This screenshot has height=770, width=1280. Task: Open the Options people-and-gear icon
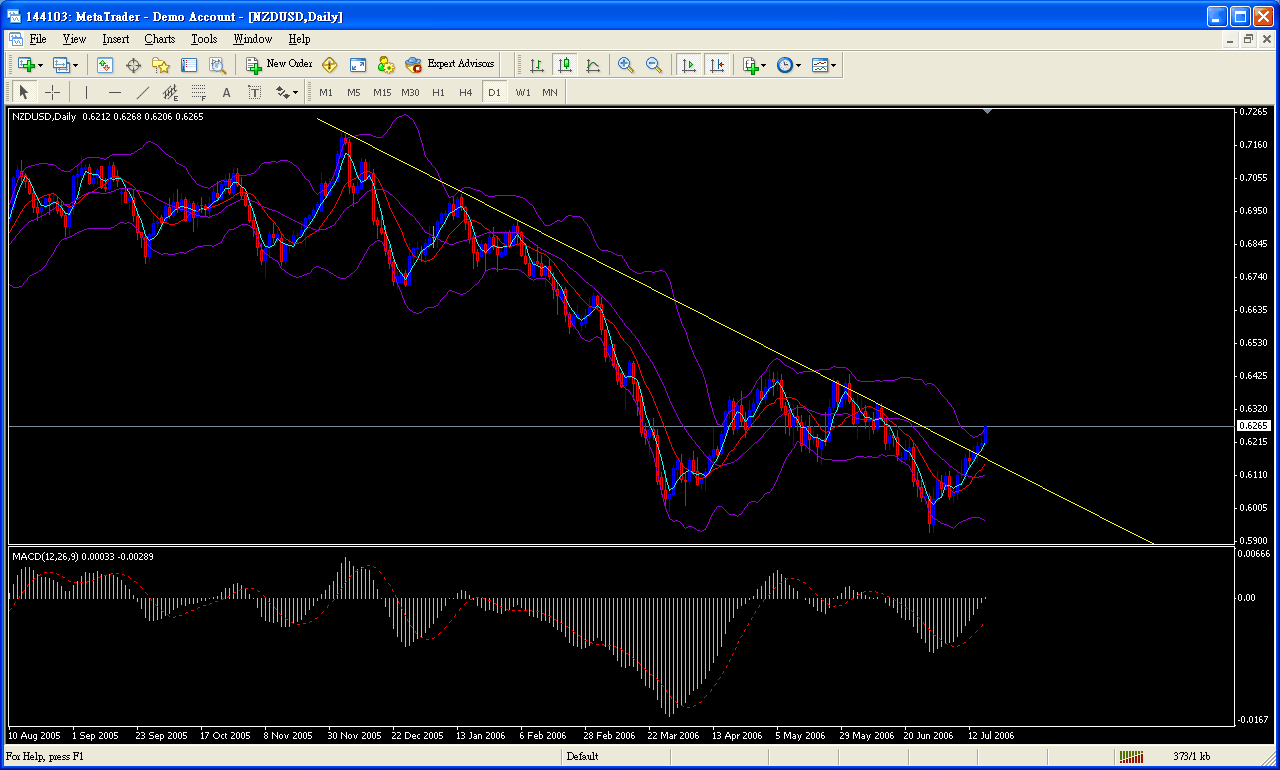point(385,65)
